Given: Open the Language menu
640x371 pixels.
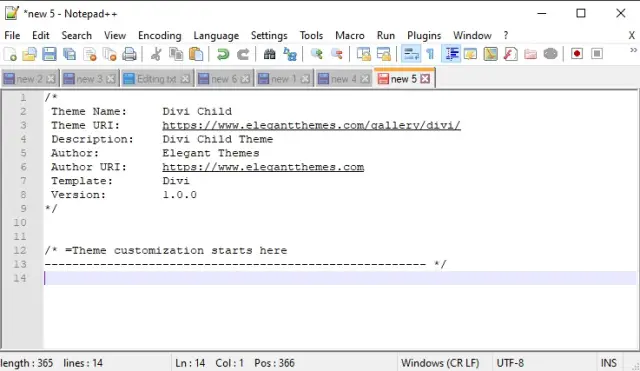Looking at the screenshot, I should point(216,36).
